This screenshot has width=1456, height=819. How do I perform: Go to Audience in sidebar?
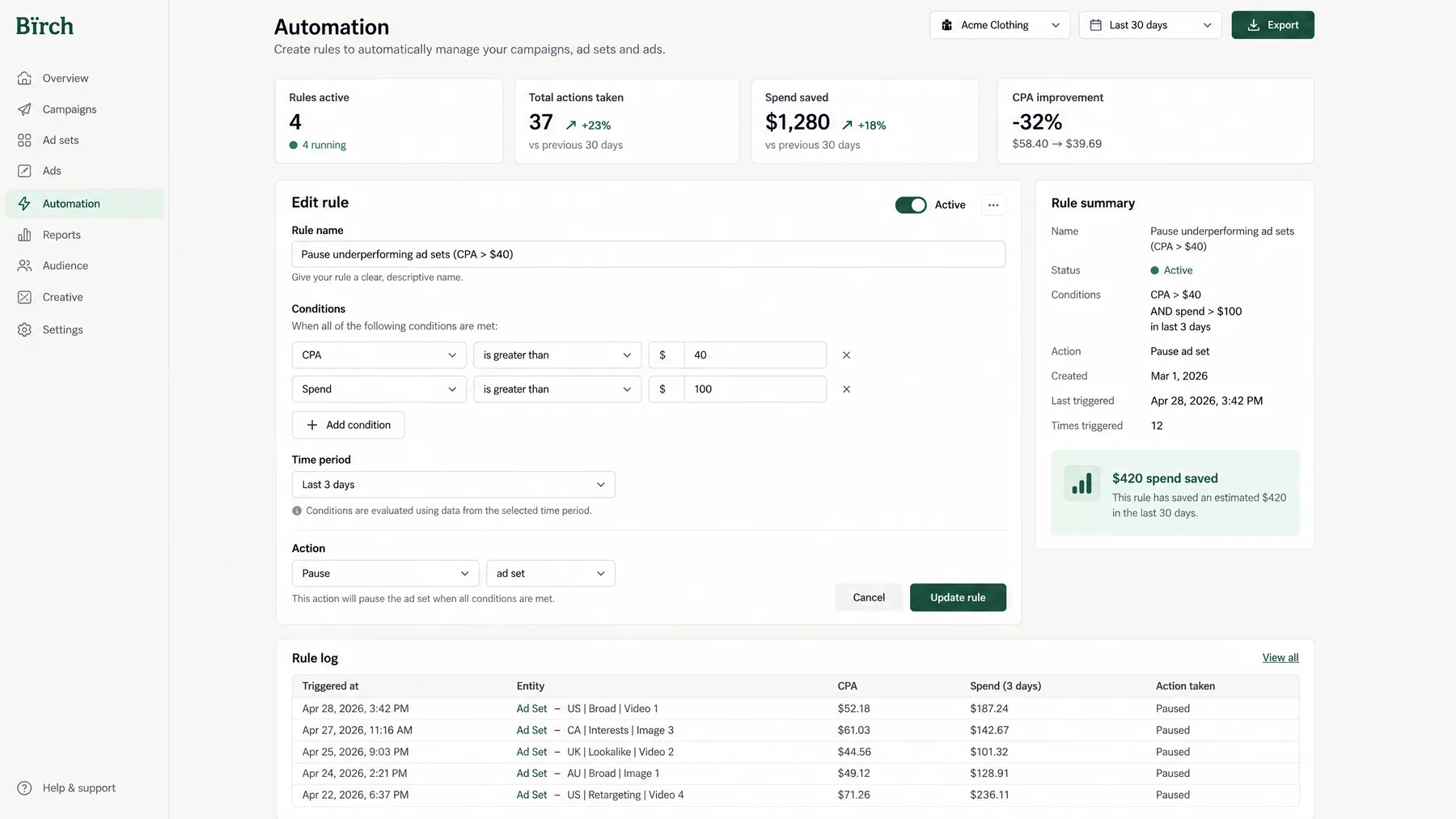84,265
